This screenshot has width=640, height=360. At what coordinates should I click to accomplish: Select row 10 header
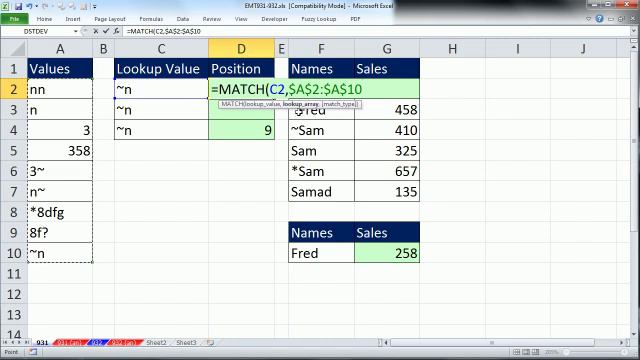pos(13,253)
